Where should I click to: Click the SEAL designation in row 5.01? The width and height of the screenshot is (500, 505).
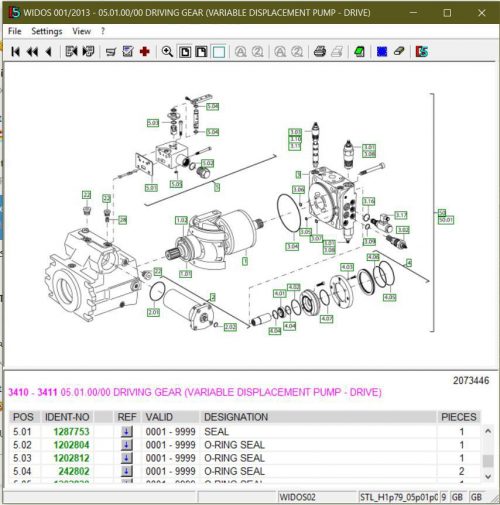coord(216,432)
